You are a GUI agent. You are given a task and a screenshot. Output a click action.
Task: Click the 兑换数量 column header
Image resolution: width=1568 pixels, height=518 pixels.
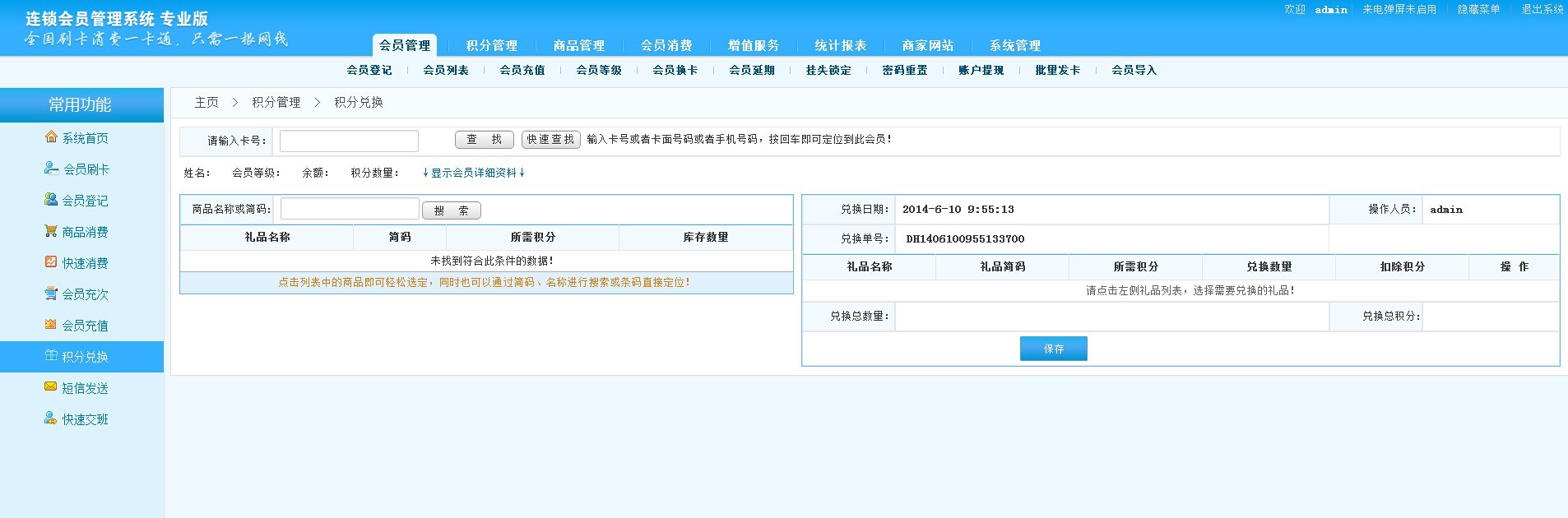click(x=1269, y=266)
